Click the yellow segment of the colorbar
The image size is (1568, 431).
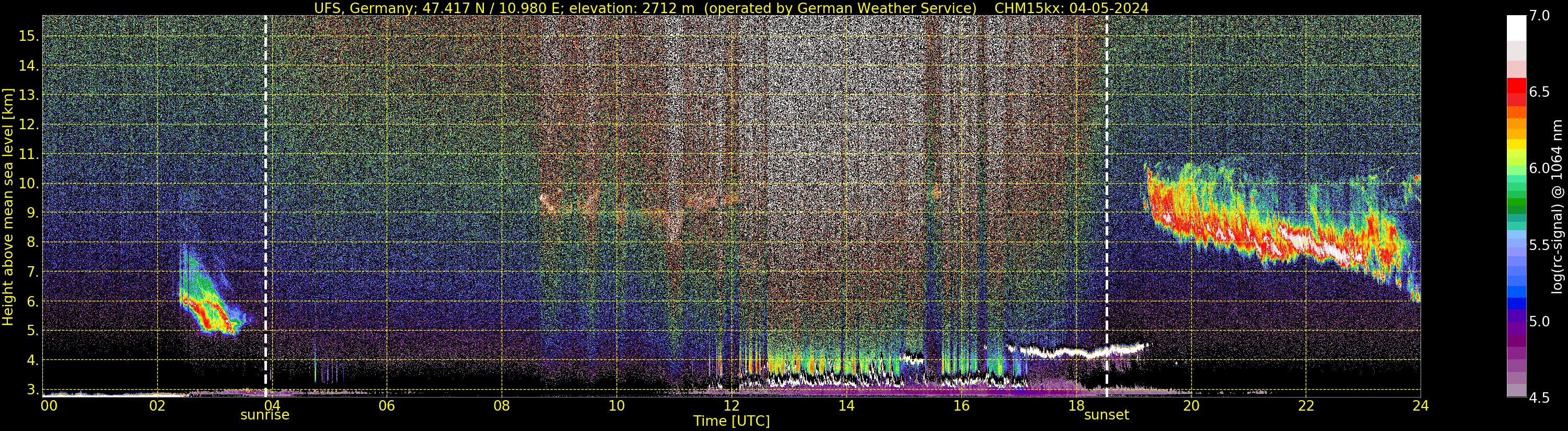point(1516,144)
